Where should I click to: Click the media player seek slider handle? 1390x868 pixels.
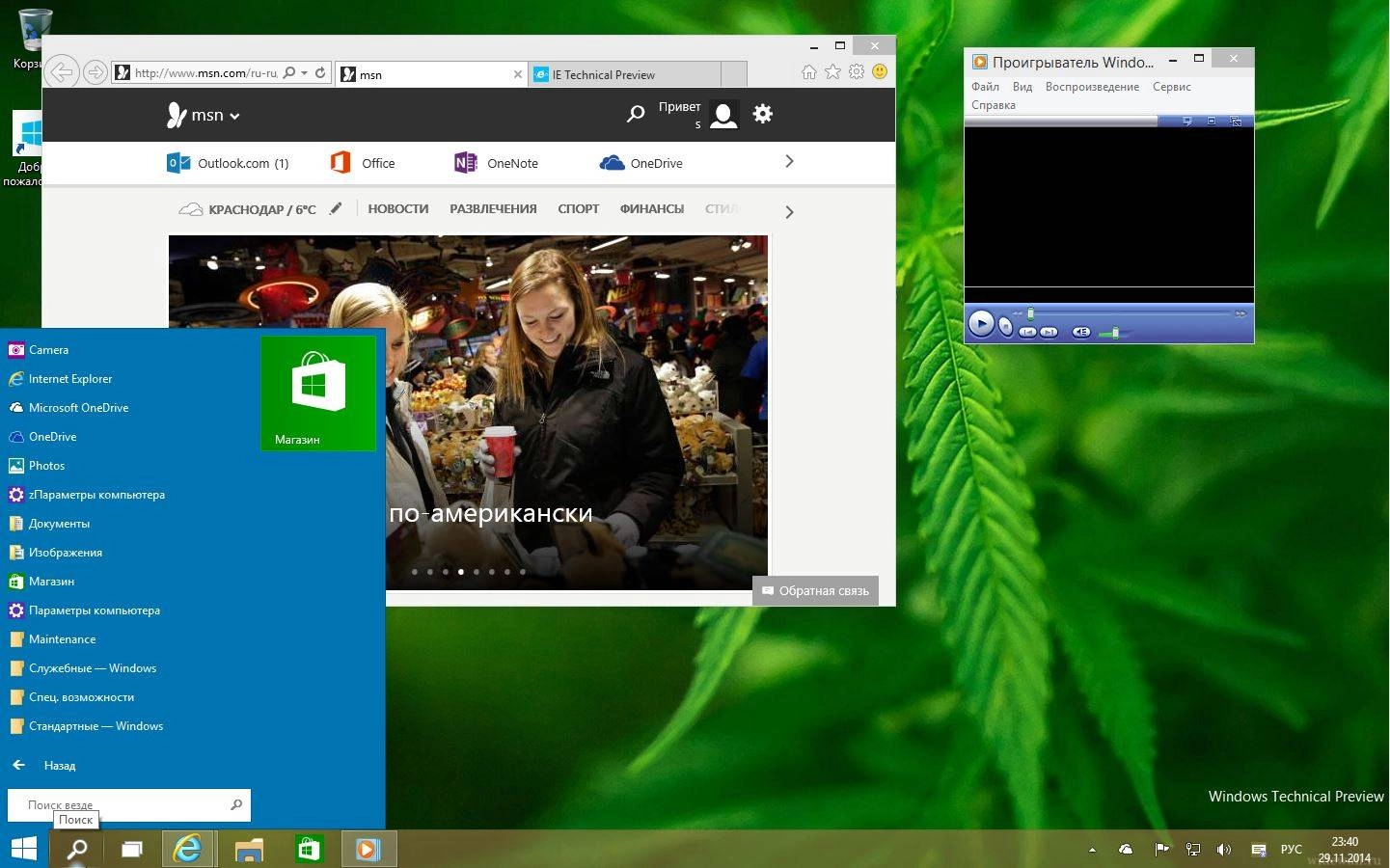click(1030, 313)
